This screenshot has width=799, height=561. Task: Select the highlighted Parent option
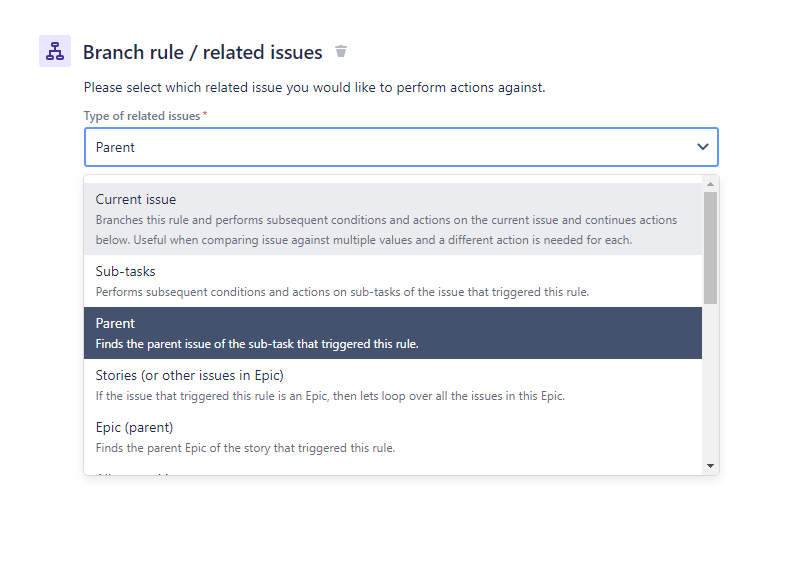coord(393,333)
